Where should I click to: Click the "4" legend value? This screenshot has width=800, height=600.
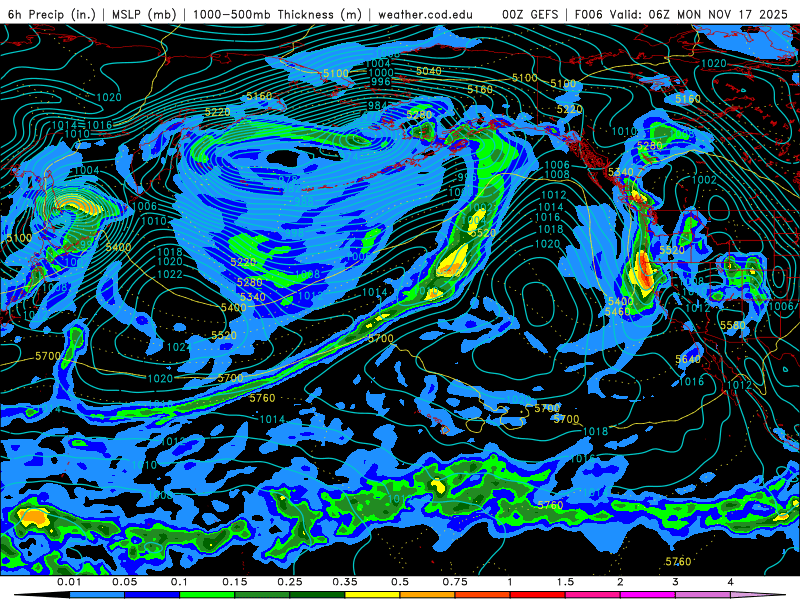[731, 582]
